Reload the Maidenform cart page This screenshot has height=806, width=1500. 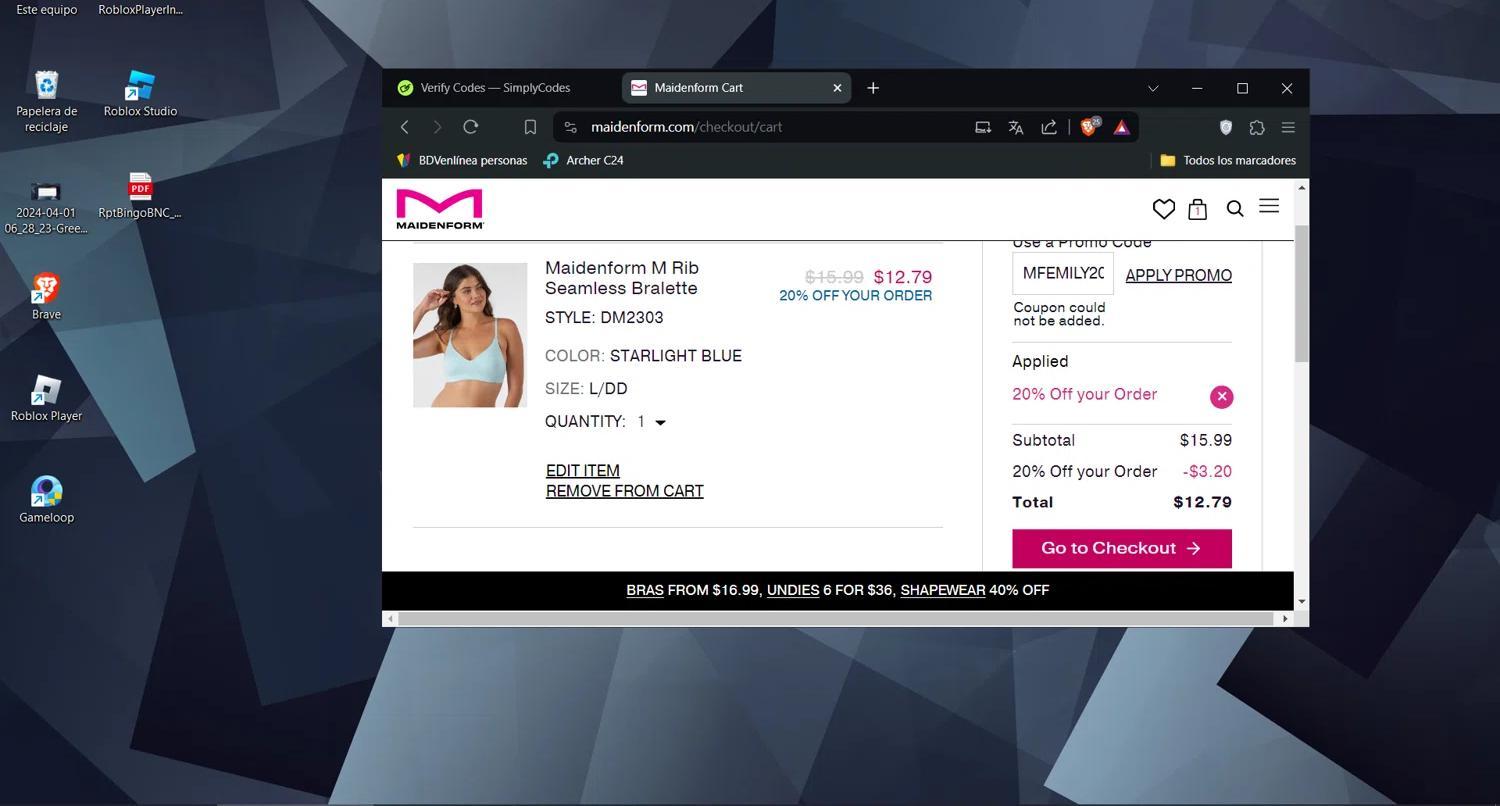[471, 127]
